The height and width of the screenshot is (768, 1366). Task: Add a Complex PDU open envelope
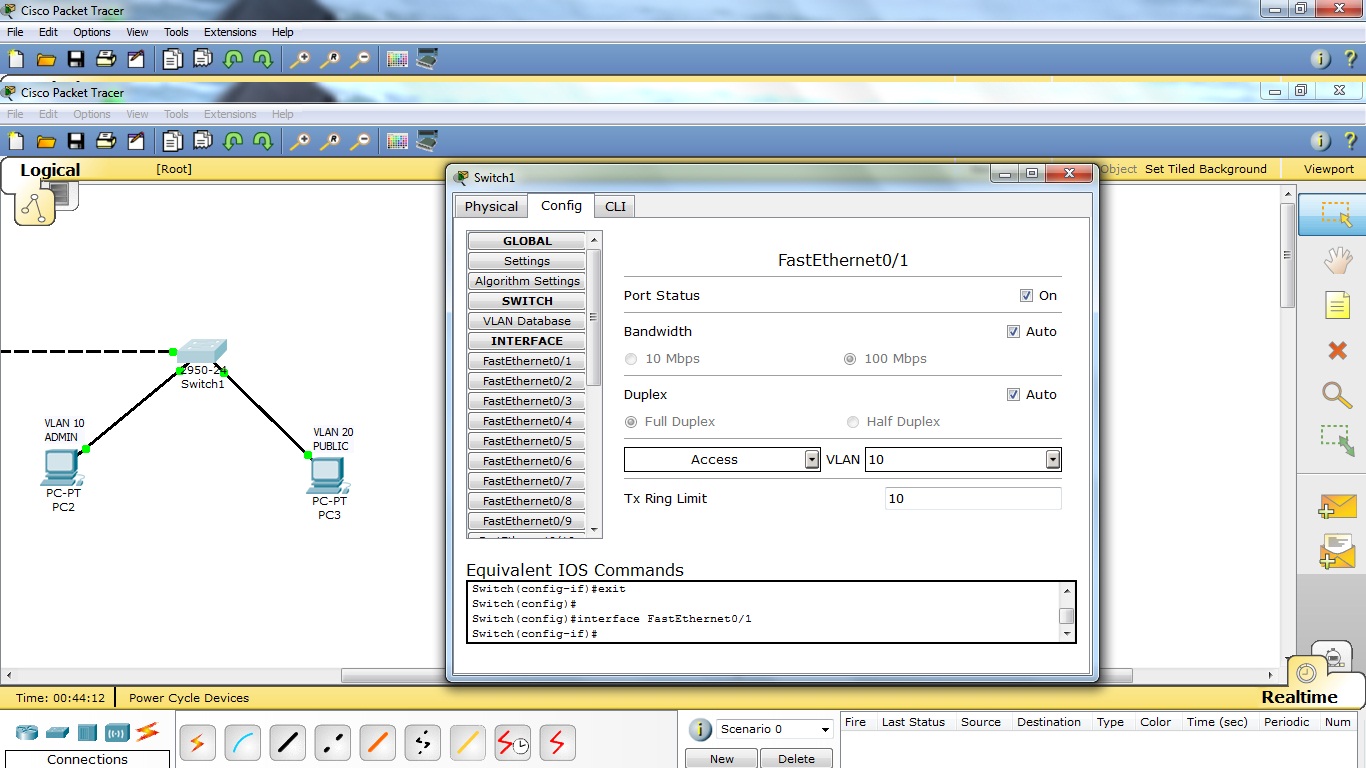pos(1337,552)
